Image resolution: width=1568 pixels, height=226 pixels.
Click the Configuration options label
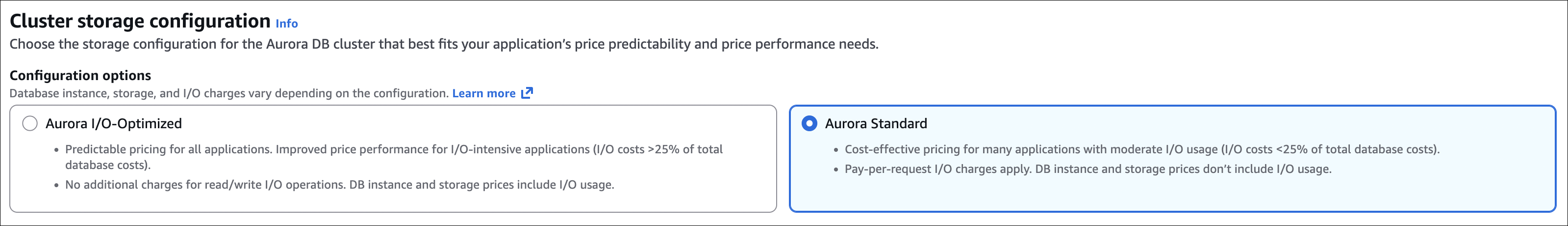pyautogui.click(x=80, y=76)
